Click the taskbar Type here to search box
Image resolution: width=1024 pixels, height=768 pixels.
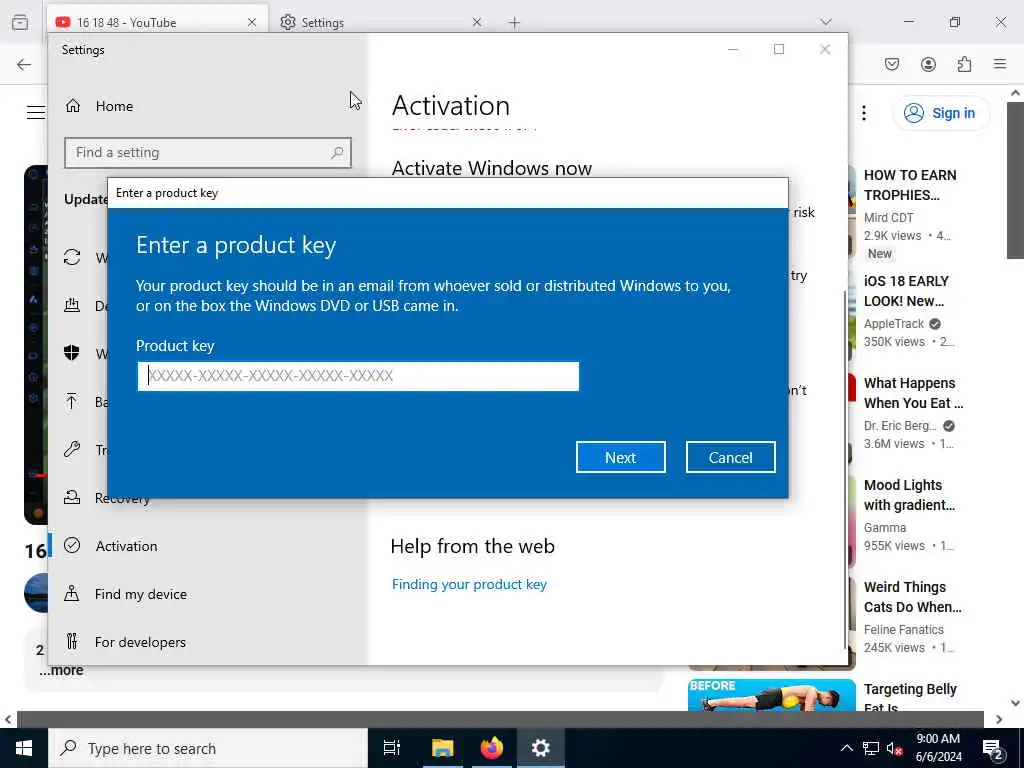(208, 748)
